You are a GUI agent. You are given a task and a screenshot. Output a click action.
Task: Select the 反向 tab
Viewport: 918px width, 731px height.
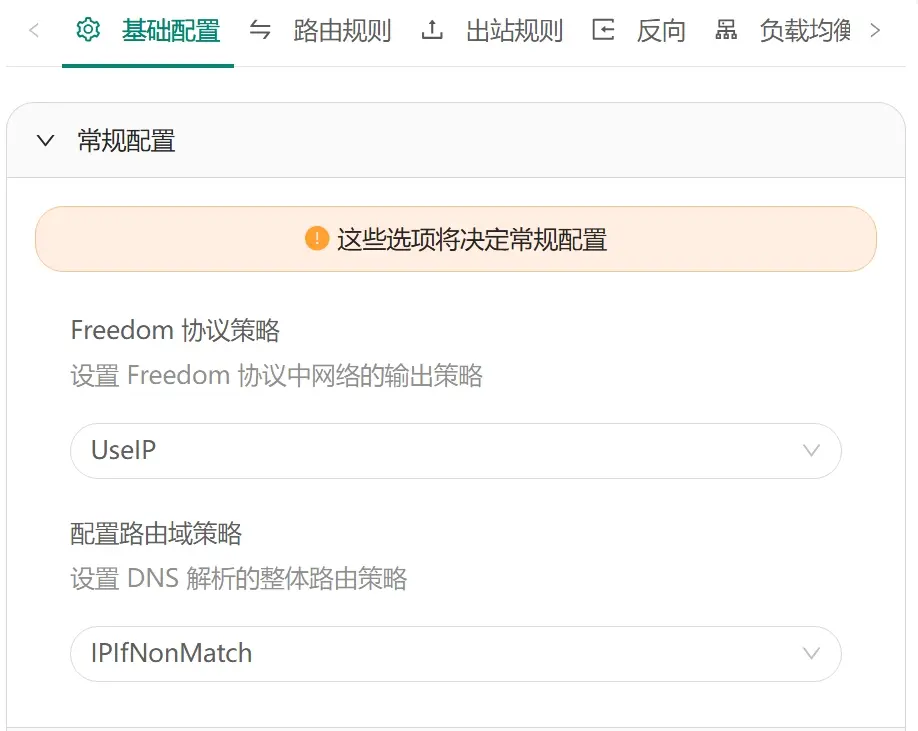pos(661,31)
